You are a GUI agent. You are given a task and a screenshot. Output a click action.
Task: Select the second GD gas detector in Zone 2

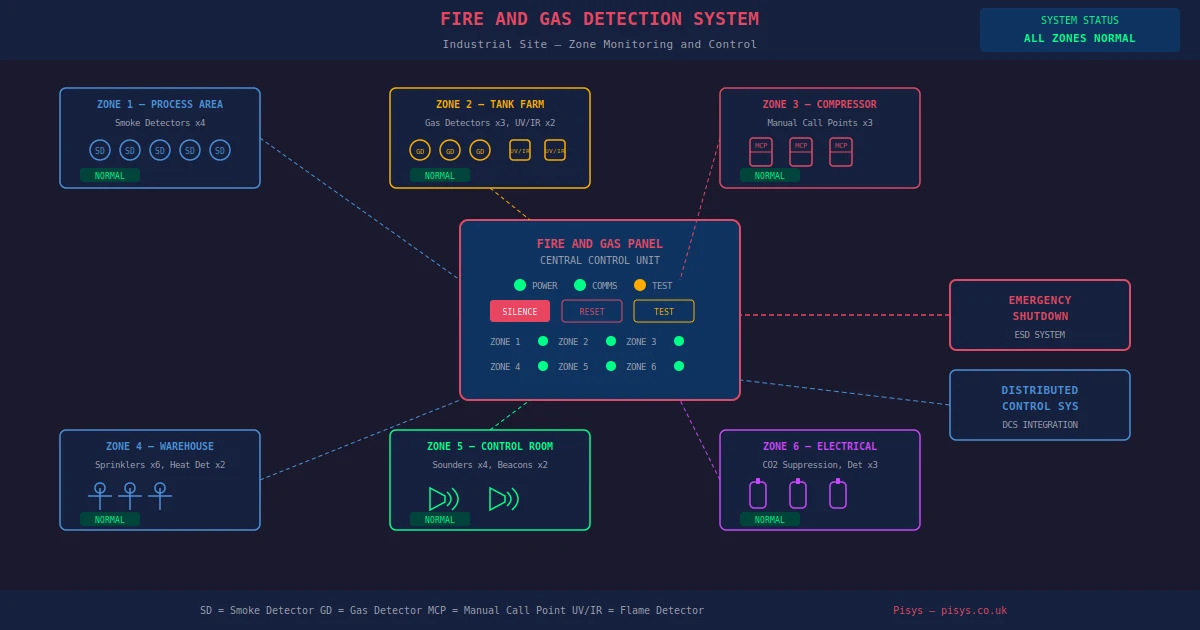click(x=450, y=150)
